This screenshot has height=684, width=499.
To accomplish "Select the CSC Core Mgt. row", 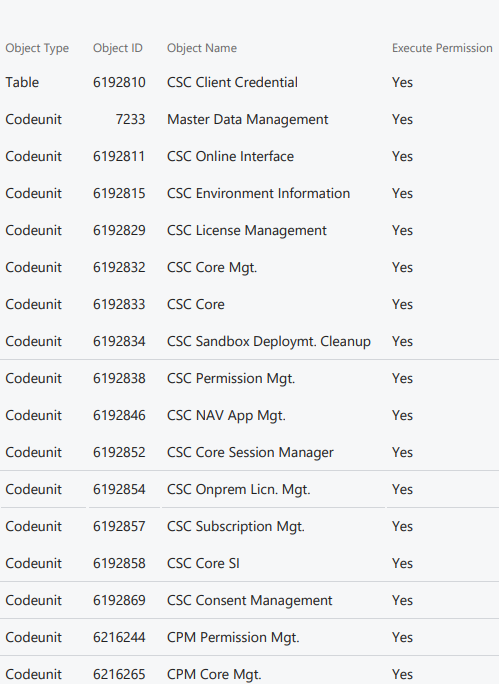I will coord(250,267).
